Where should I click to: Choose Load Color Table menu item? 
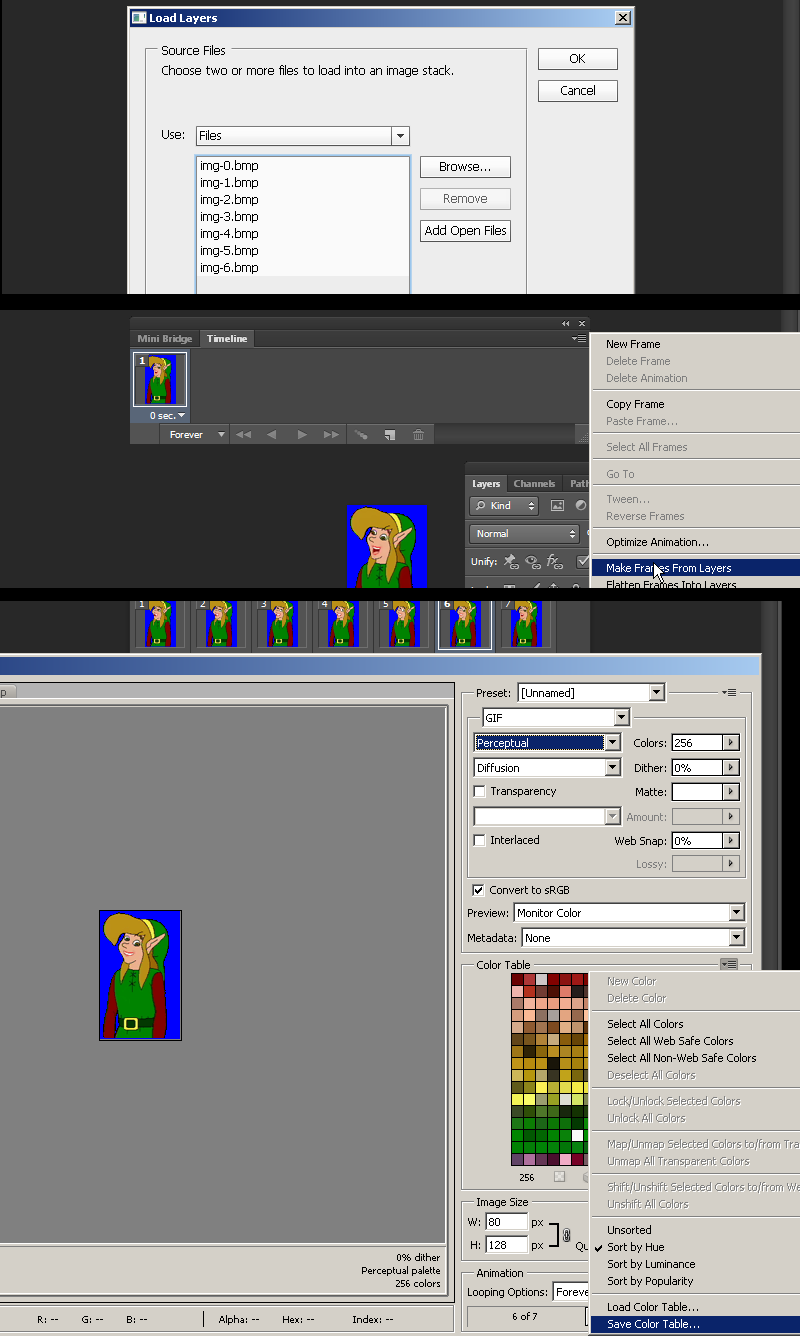pyautogui.click(x=653, y=1307)
